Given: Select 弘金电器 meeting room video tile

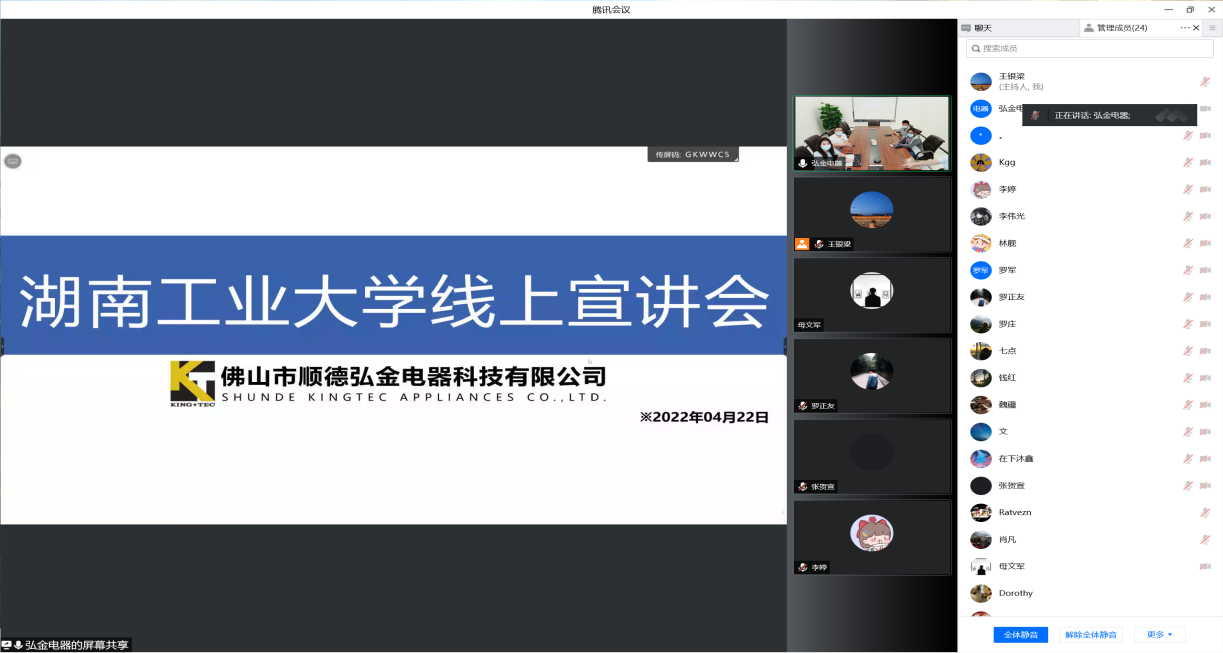Looking at the screenshot, I should [x=872, y=133].
